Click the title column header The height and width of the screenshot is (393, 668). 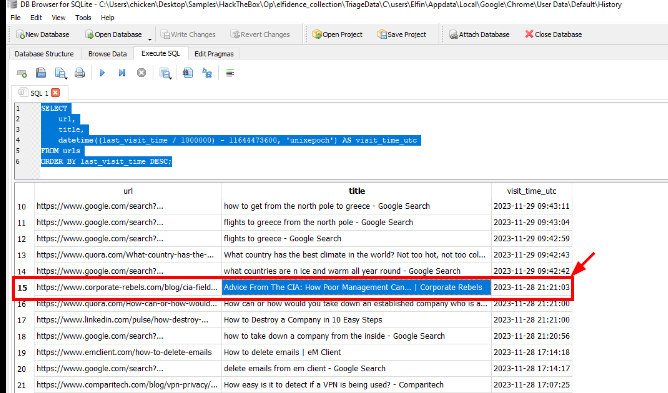click(x=357, y=191)
